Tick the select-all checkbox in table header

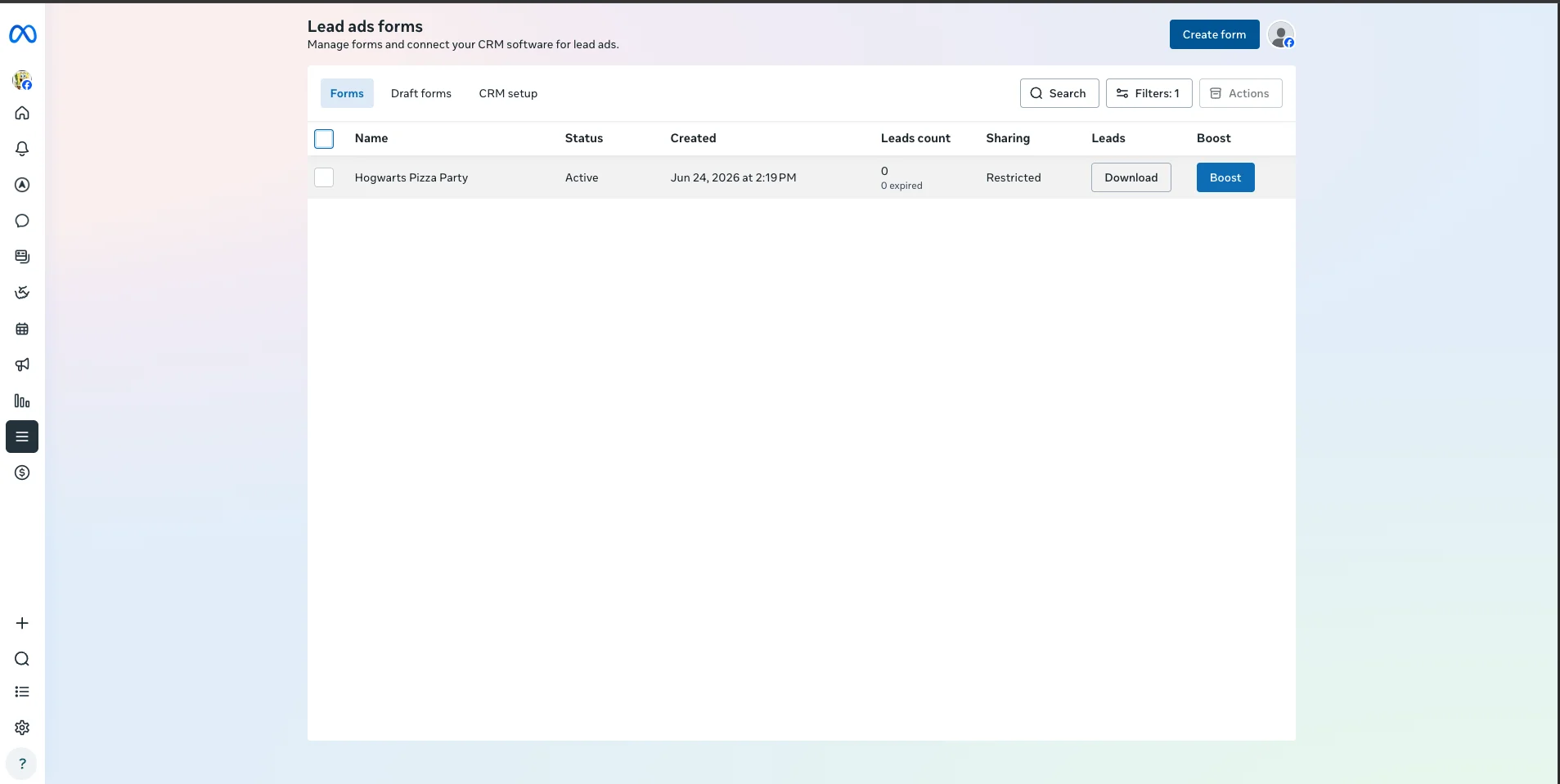[x=324, y=139]
